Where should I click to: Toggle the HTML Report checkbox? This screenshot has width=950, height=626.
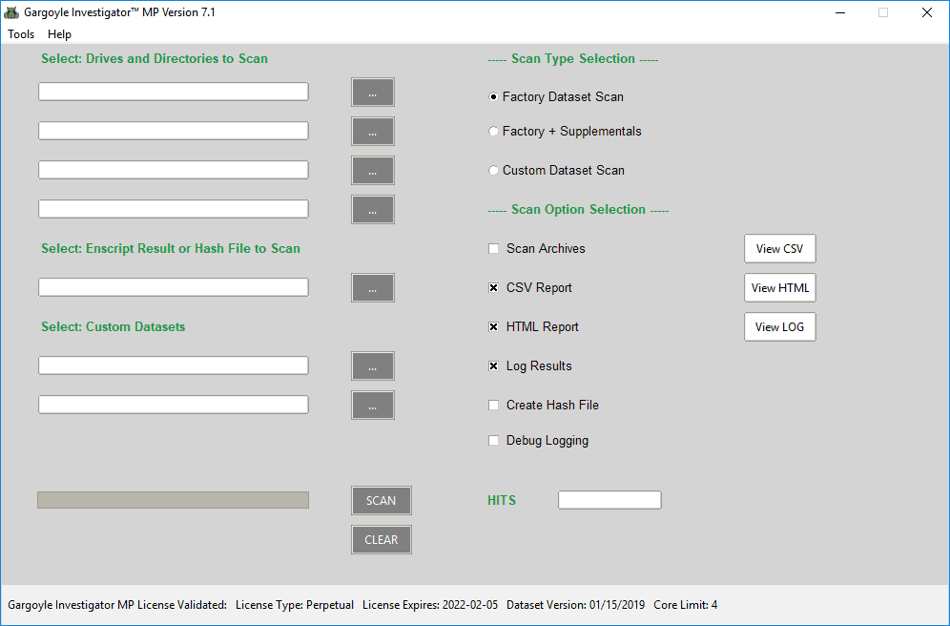(x=494, y=327)
